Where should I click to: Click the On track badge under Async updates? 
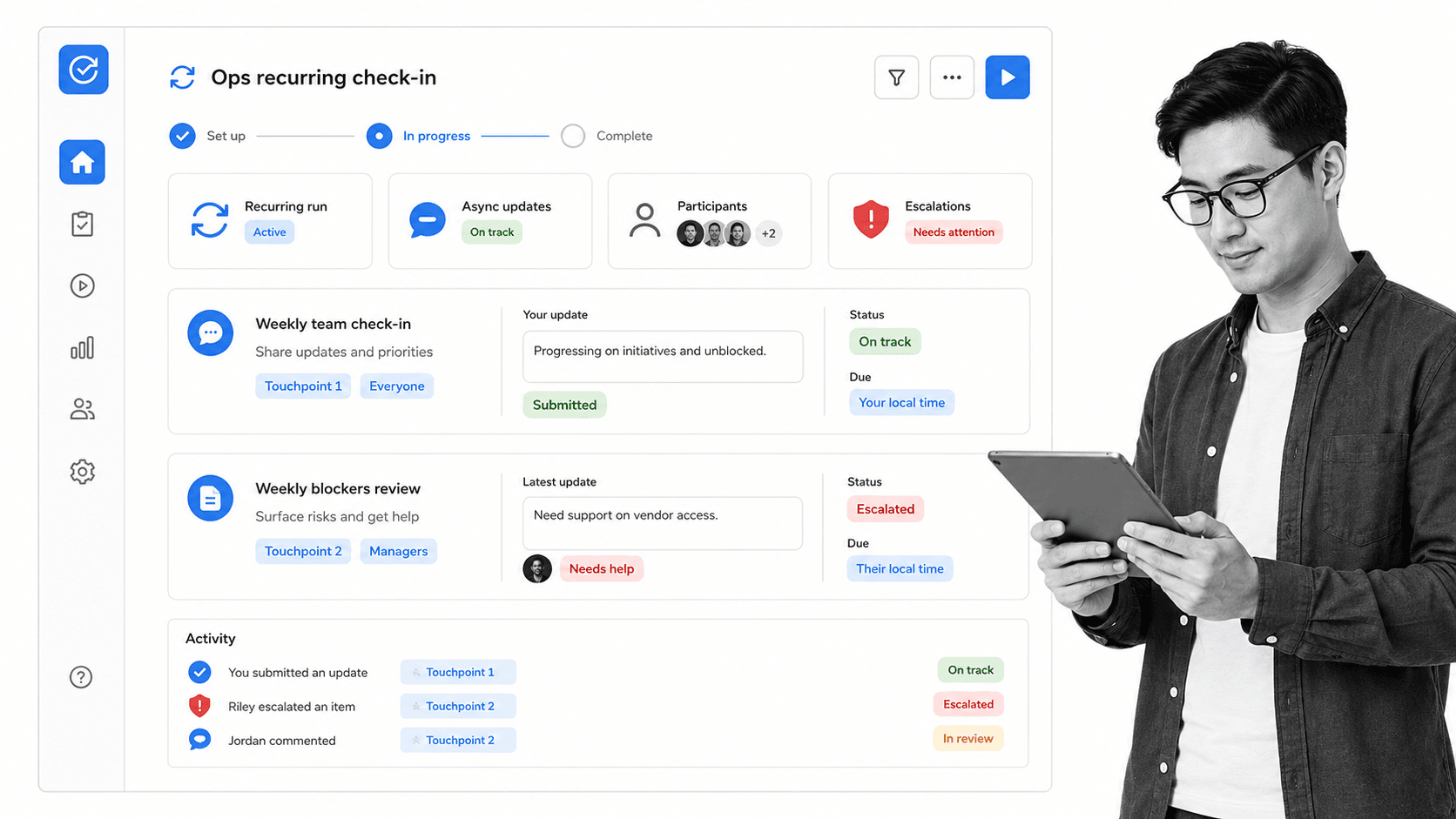pyautogui.click(x=492, y=232)
